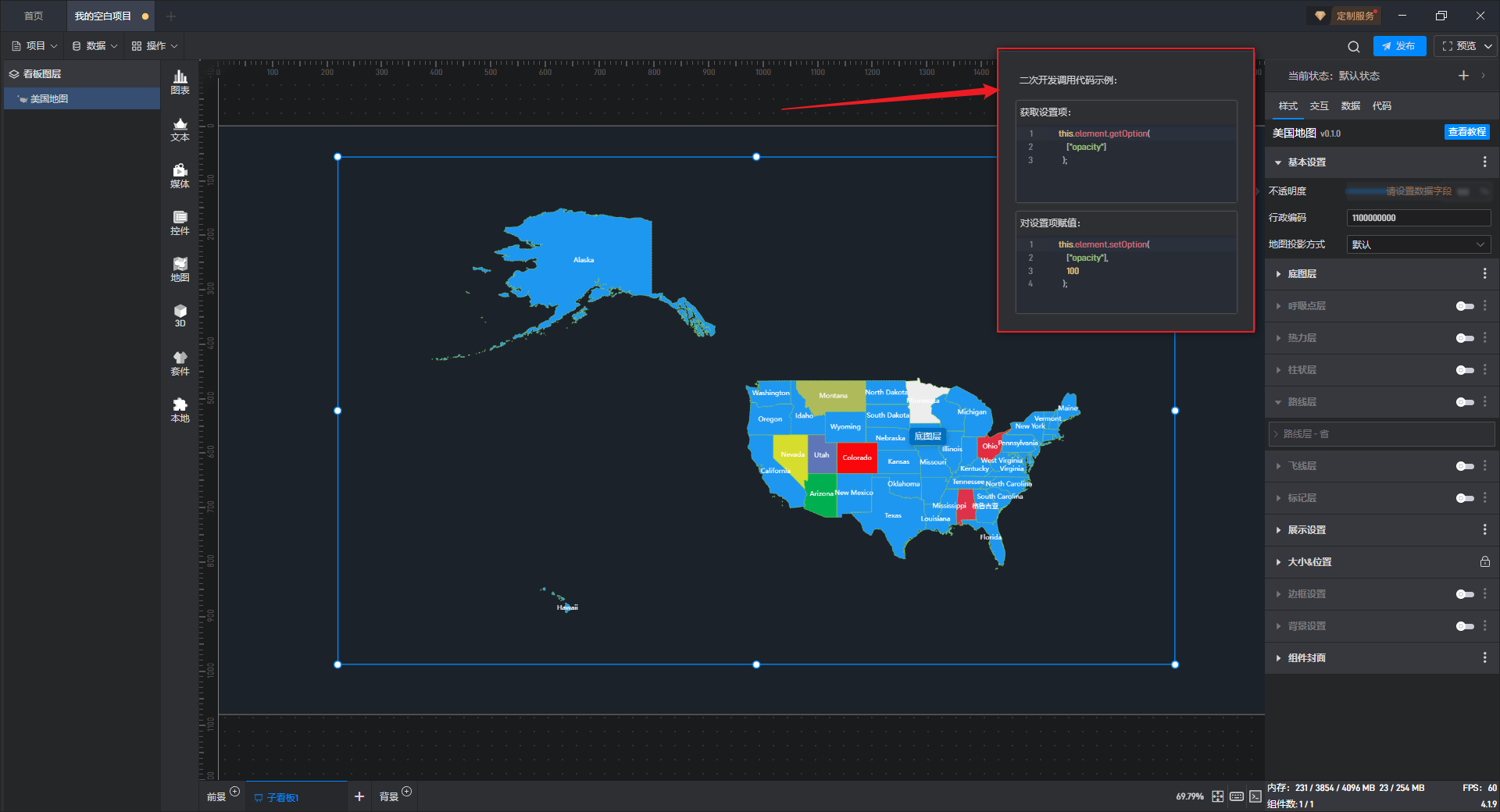Expand the 展示设置 section
The height and width of the screenshot is (812, 1500).
click(1306, 530)
